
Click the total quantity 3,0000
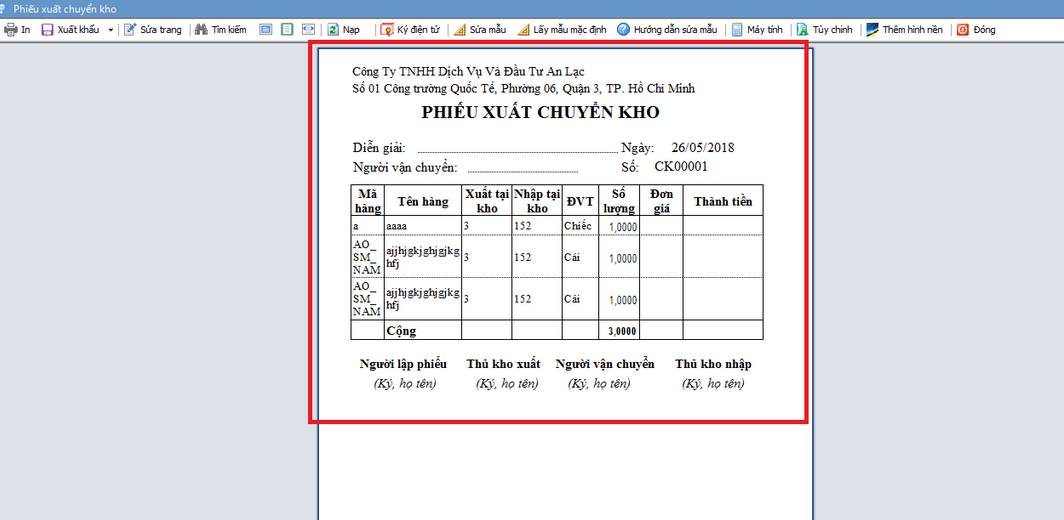pos(622,331)
